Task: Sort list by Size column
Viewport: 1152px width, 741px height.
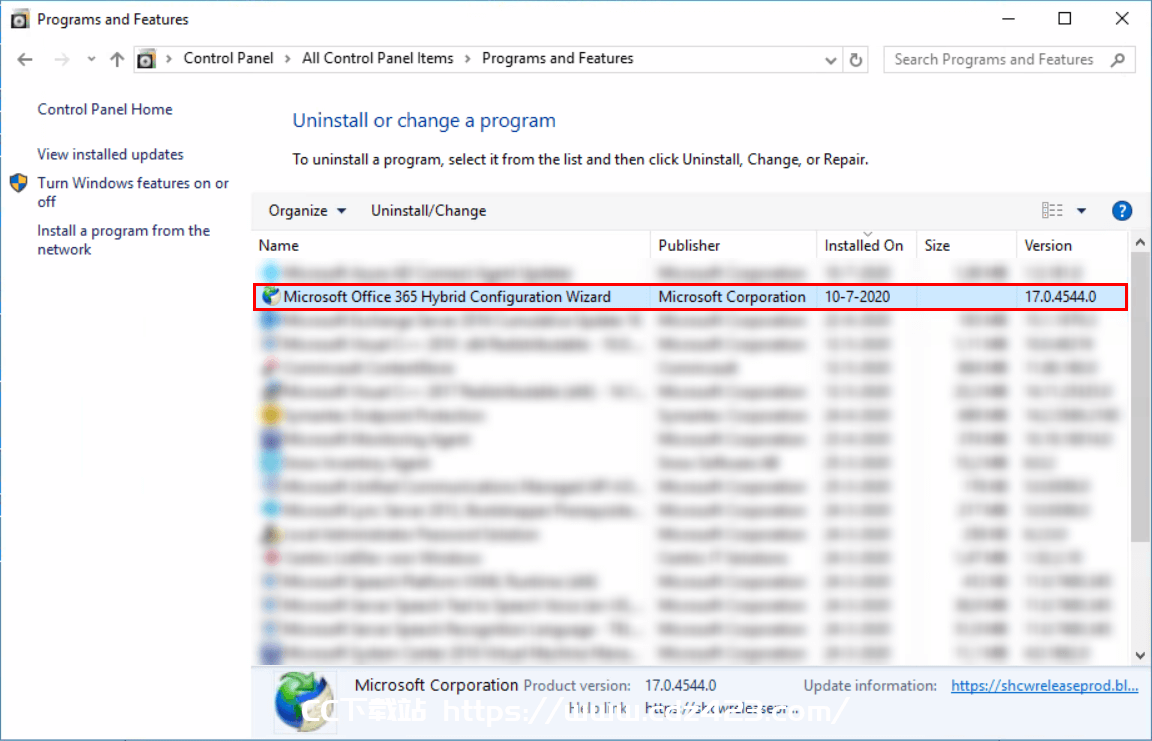Action: 966,245
